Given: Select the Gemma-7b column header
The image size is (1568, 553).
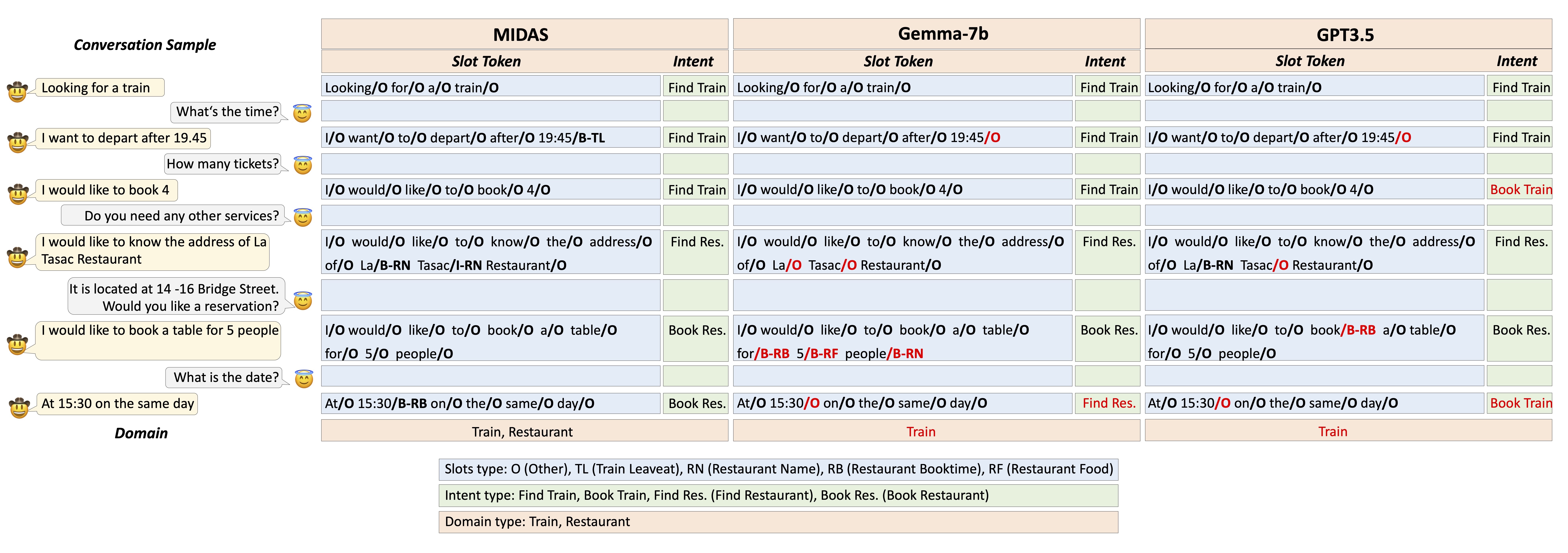Looking at the screenshot, I should click(x=936, y=34).
